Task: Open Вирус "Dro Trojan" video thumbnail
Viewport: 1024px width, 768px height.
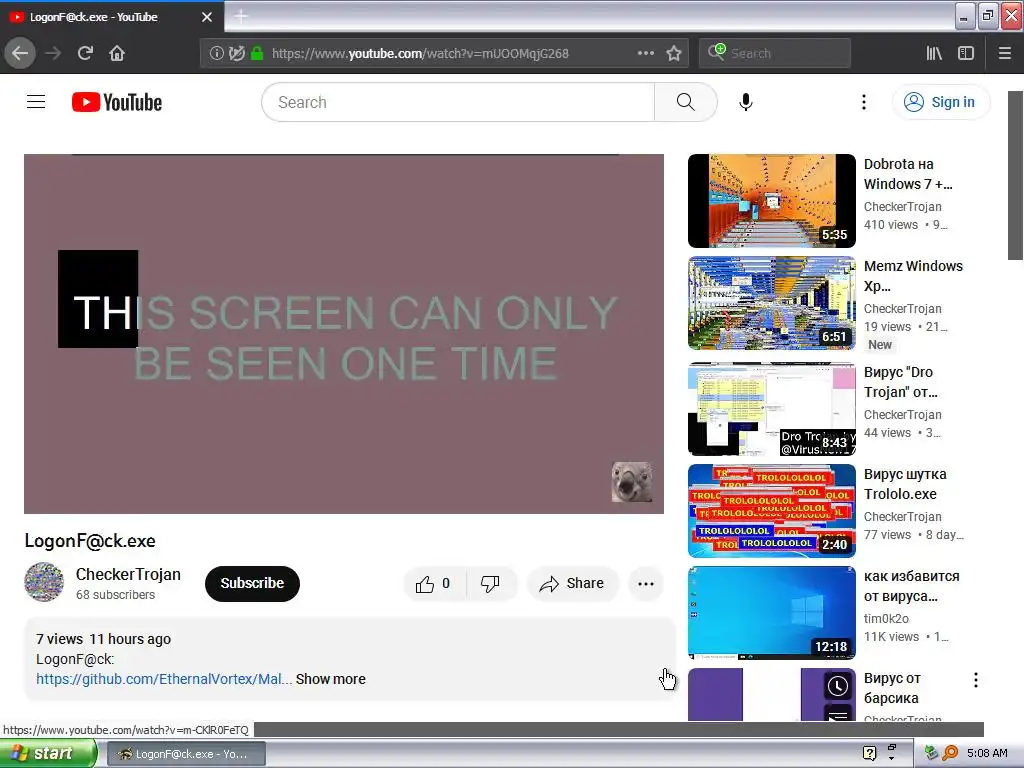Action: [x=771, y=409]
